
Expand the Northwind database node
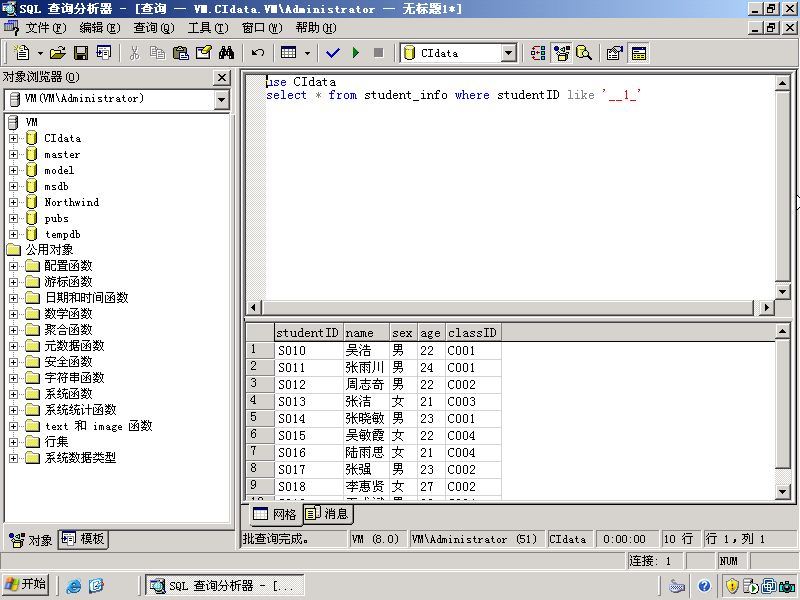pyautogui.click(x=14, y=202)
